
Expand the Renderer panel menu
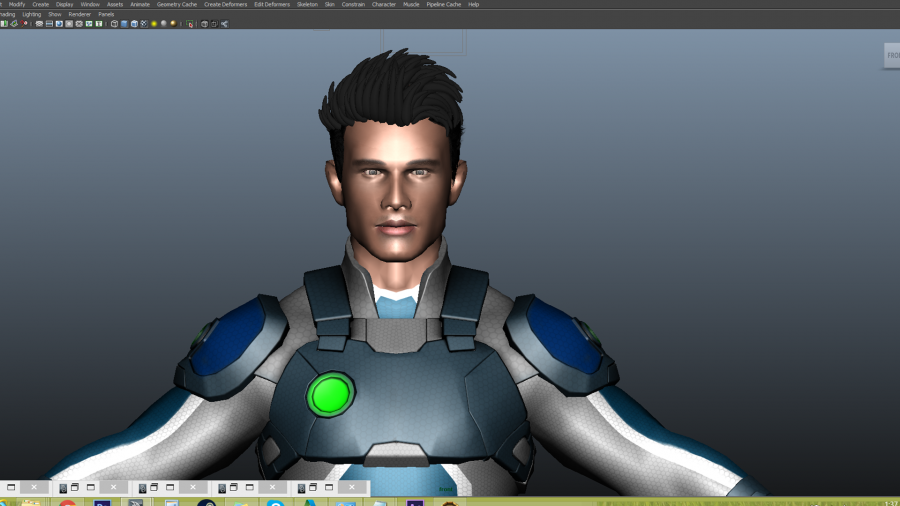(x=79, y=14)
